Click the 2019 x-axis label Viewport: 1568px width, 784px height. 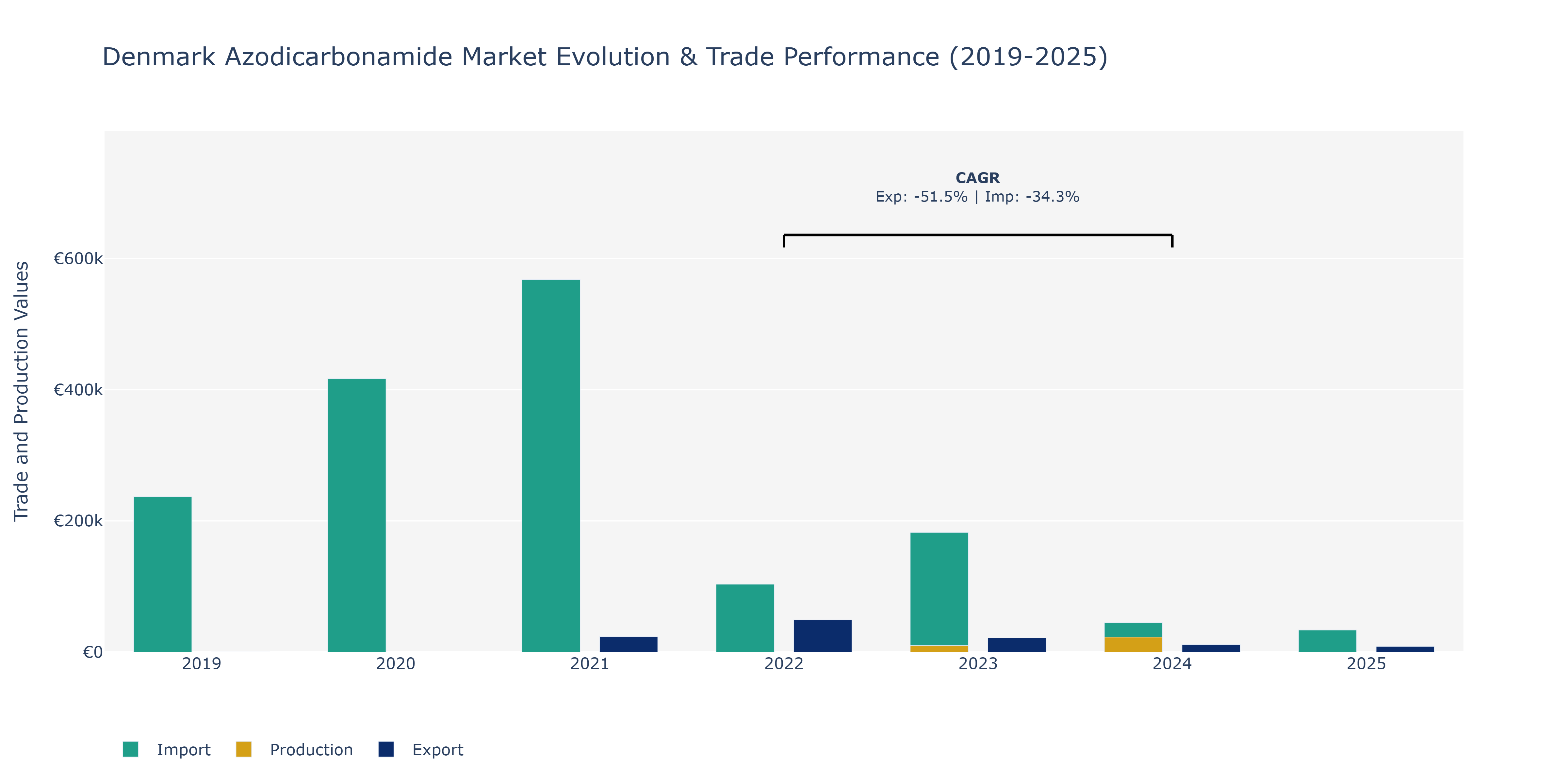click(202, 663)
